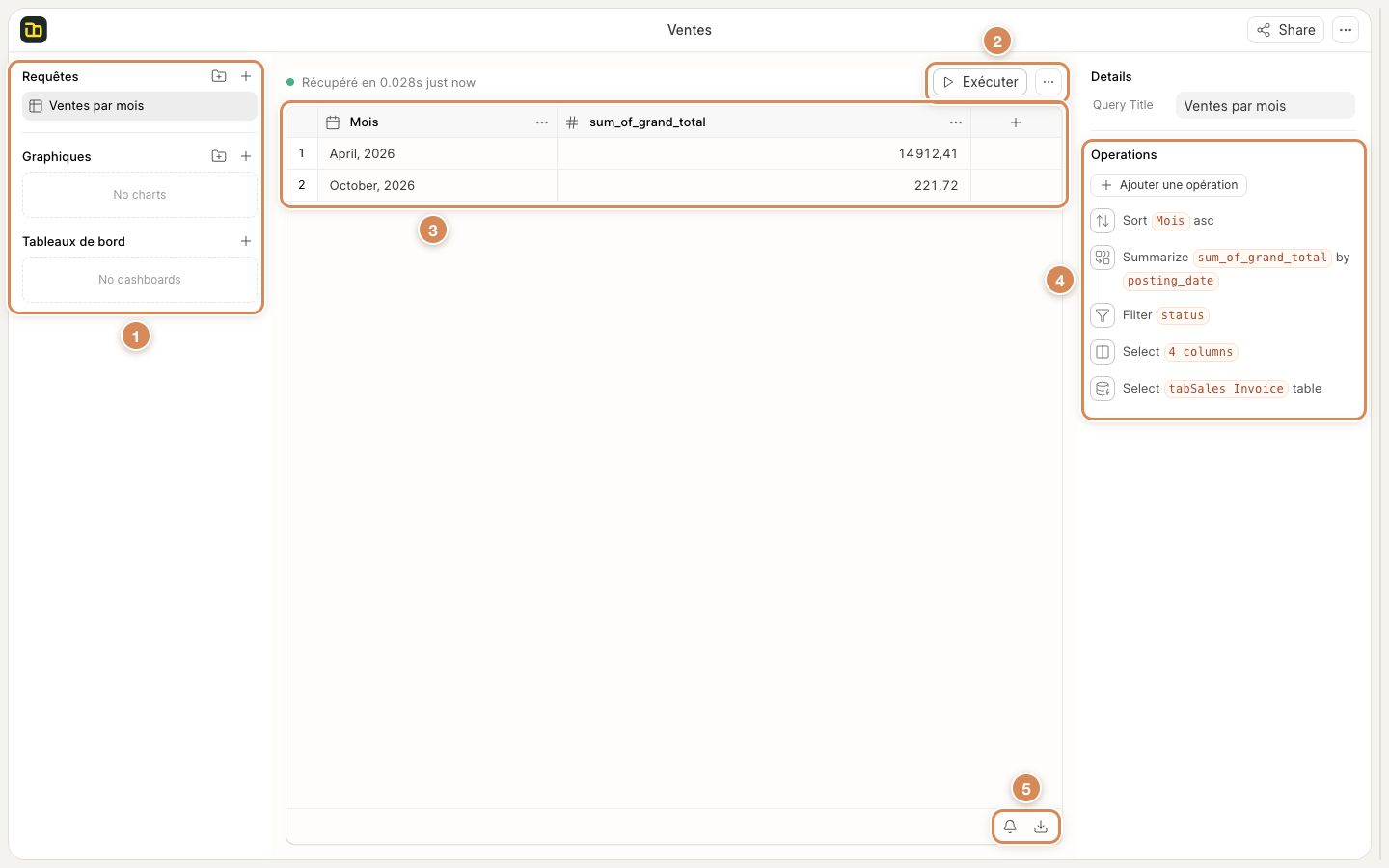Select the April, 2026 cell
The image size is (1389, 868).
pos(437,153)
